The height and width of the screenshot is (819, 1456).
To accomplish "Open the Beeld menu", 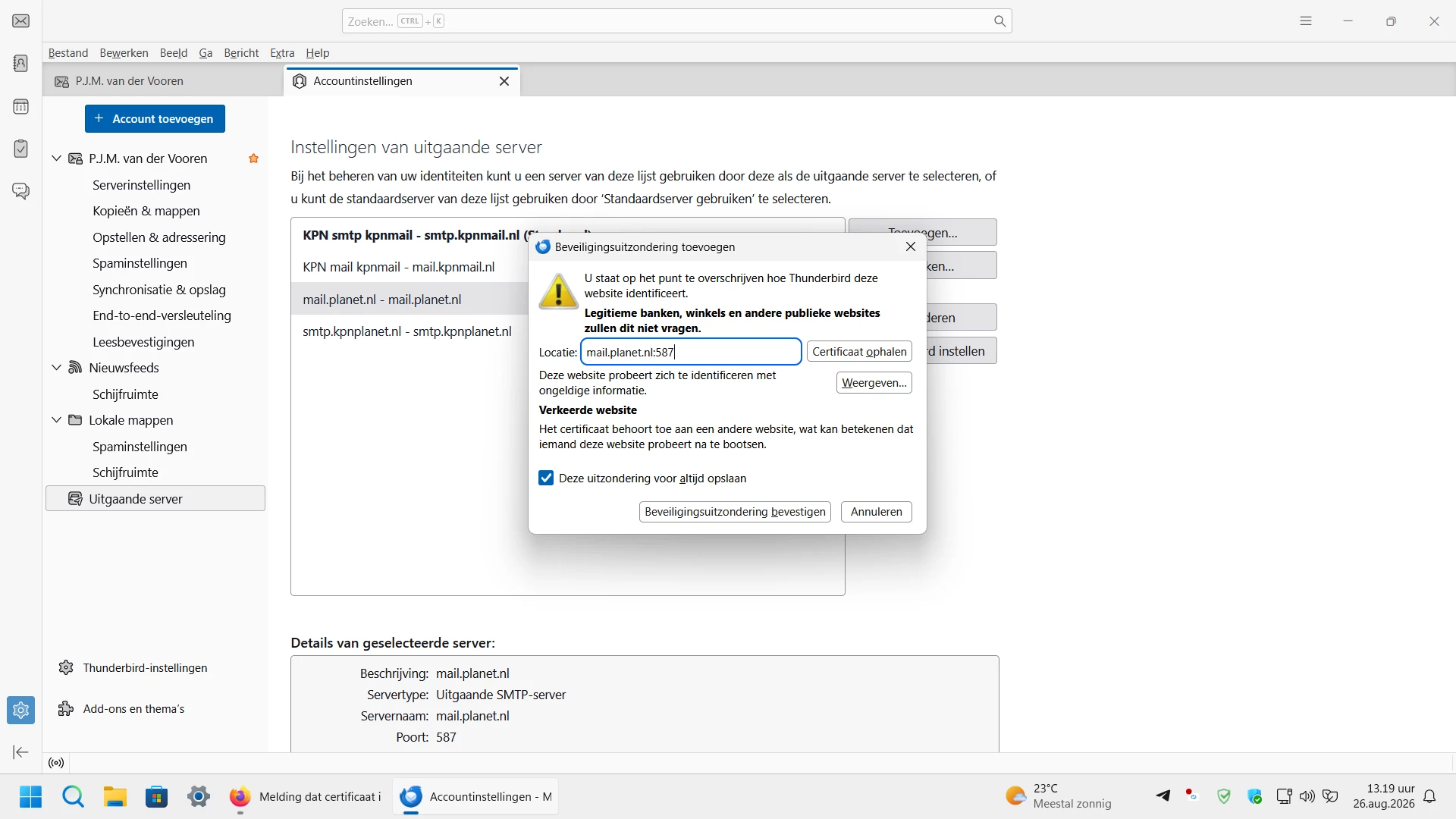I will [174, 53].
